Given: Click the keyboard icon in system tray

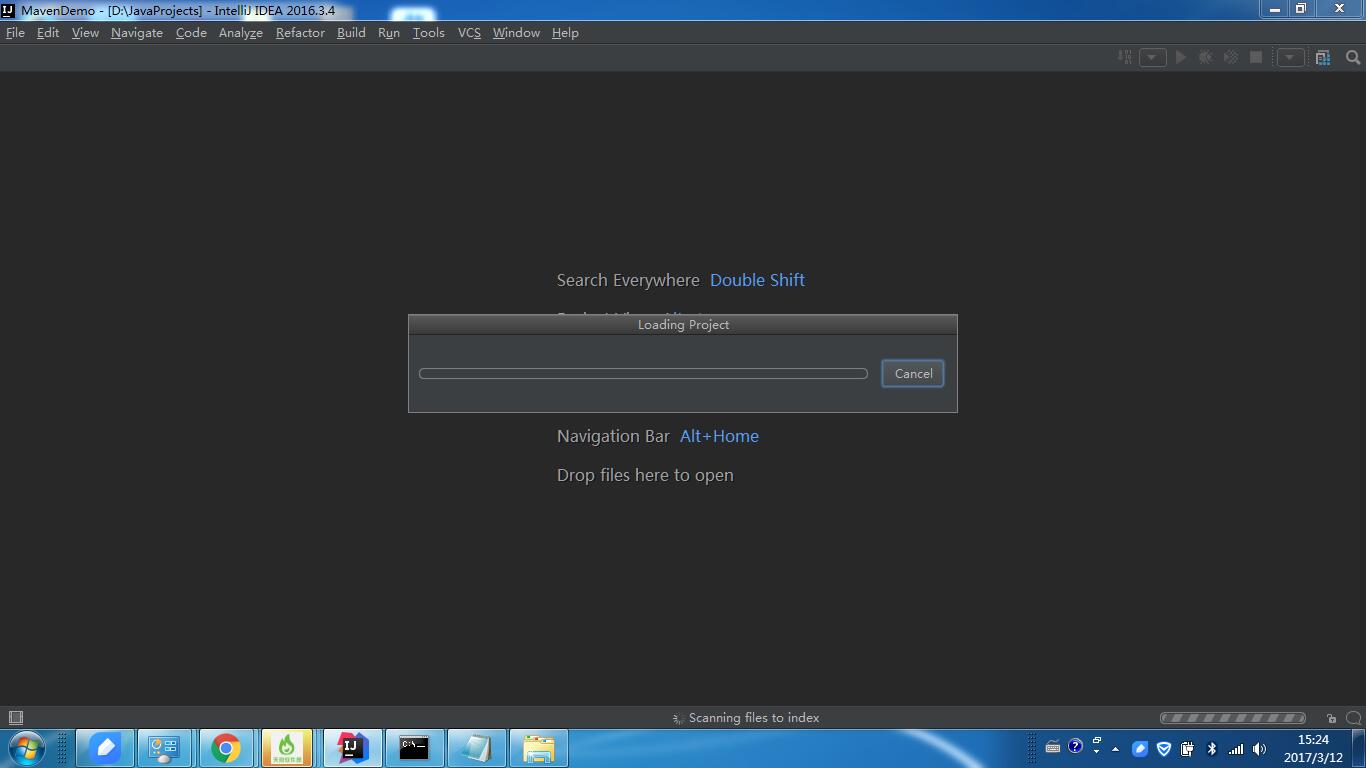Looking at the screenshot, I should pyautogui.click(x=1053, y=746).
